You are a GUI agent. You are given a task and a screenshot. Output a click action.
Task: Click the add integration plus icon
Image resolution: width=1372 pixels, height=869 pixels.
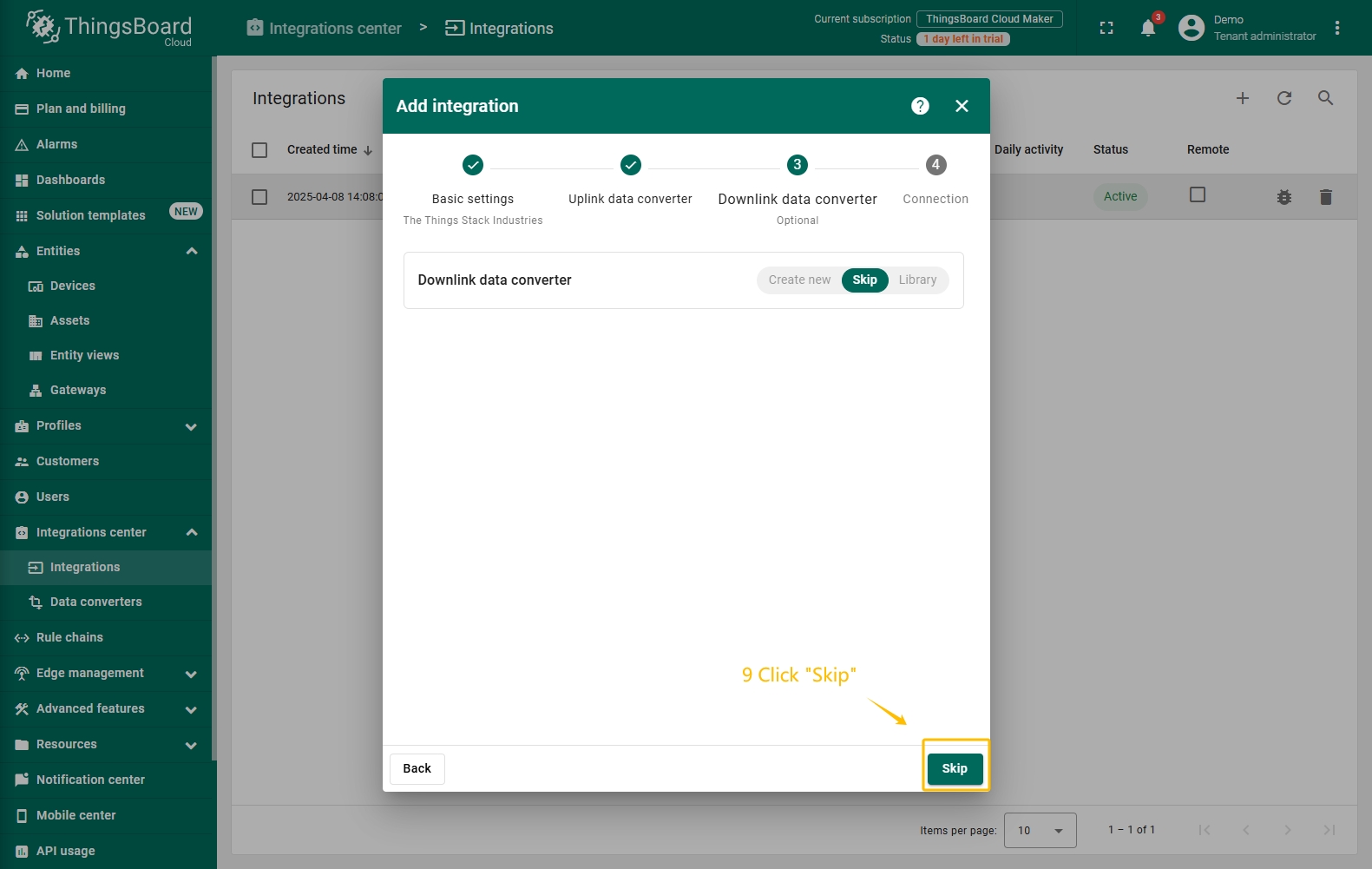[1242, 98]
